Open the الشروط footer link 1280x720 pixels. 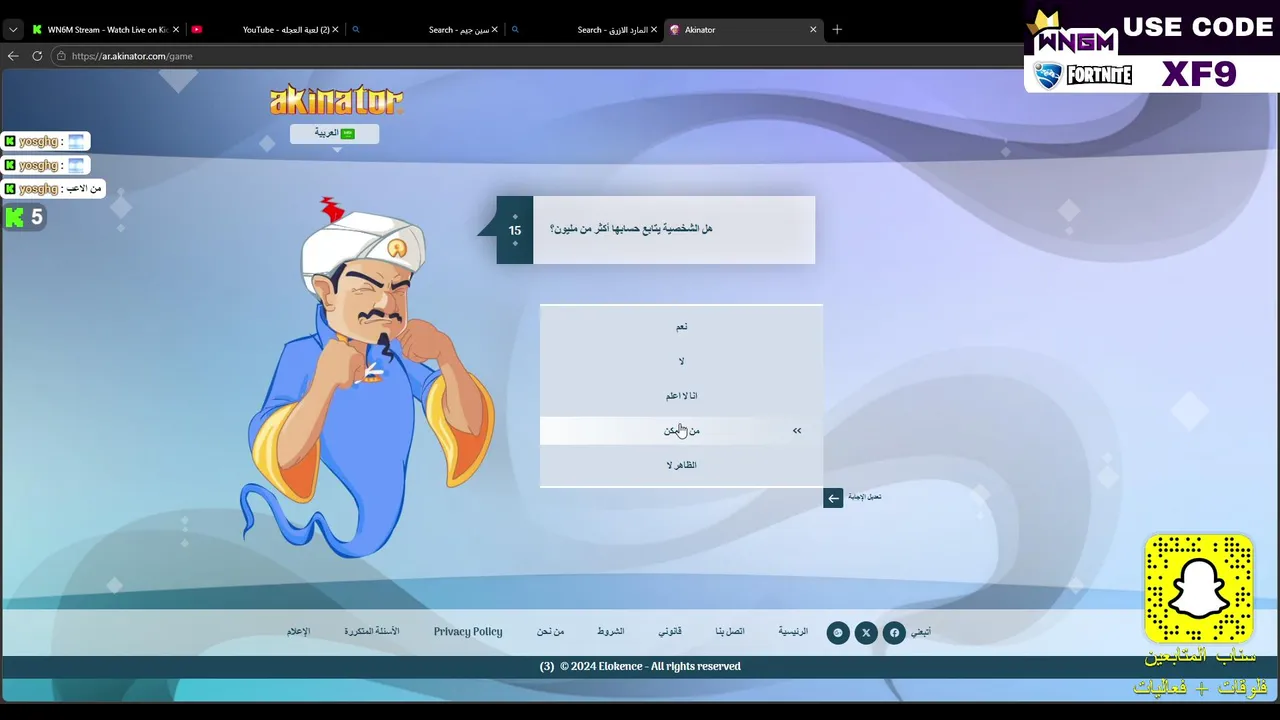pos(611,632)
